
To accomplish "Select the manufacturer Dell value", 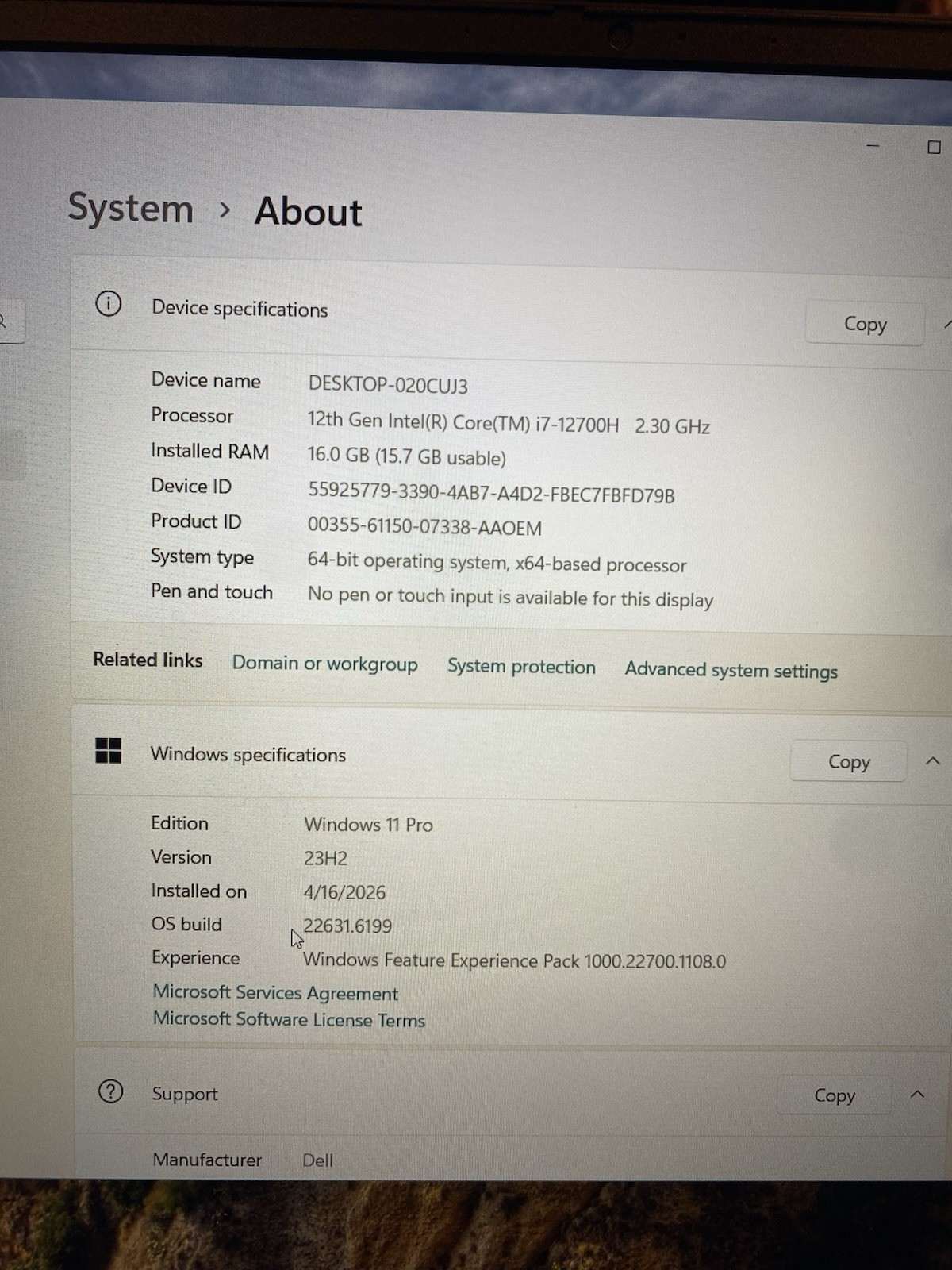I will pyautogui.click(x=317, y=1160).
